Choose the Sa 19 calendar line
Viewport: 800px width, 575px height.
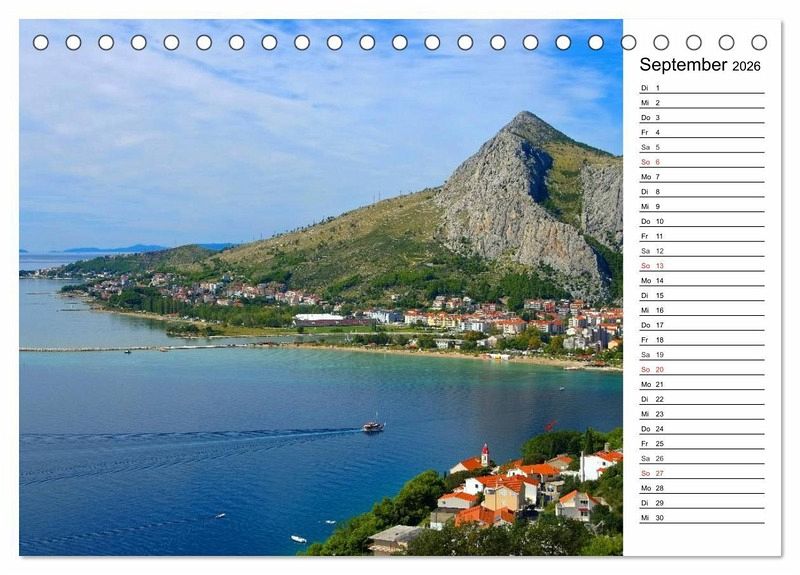701,355
